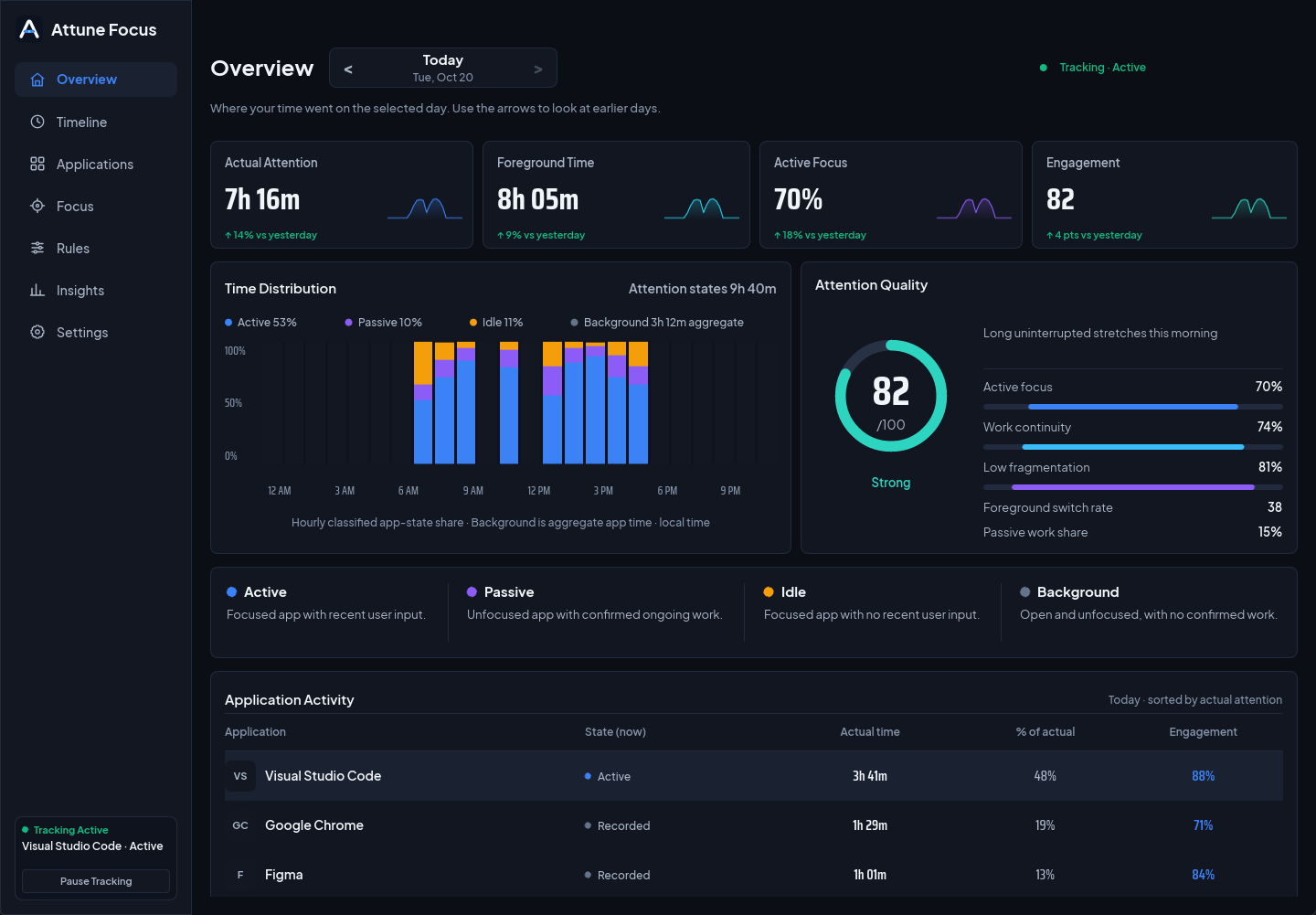Click the 88% engagement value
Viewport: 1316px width, 915px height.
pyautogui.click(x=1204, y=776)
